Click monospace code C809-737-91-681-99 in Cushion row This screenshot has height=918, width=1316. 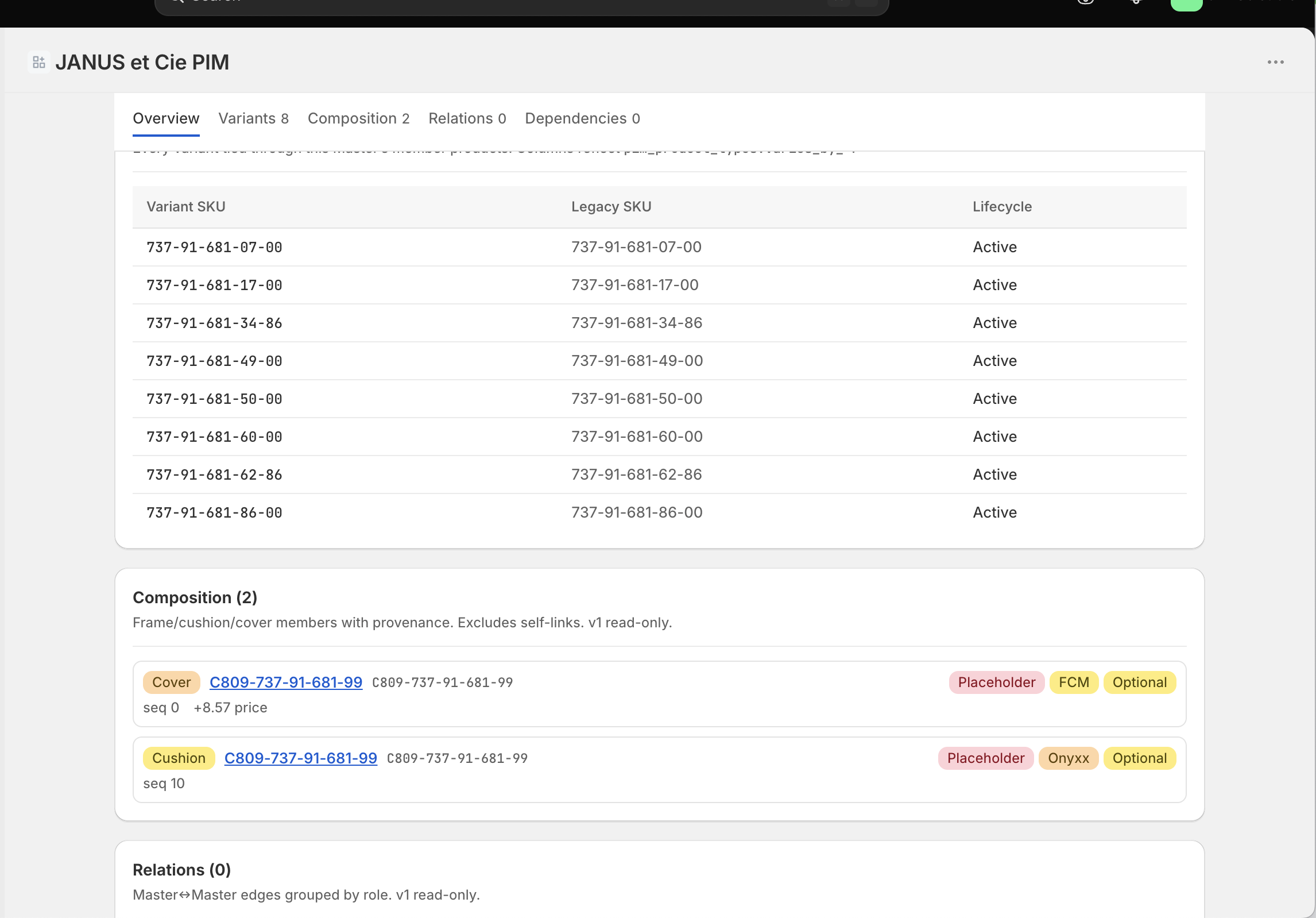tap(457, 758)
